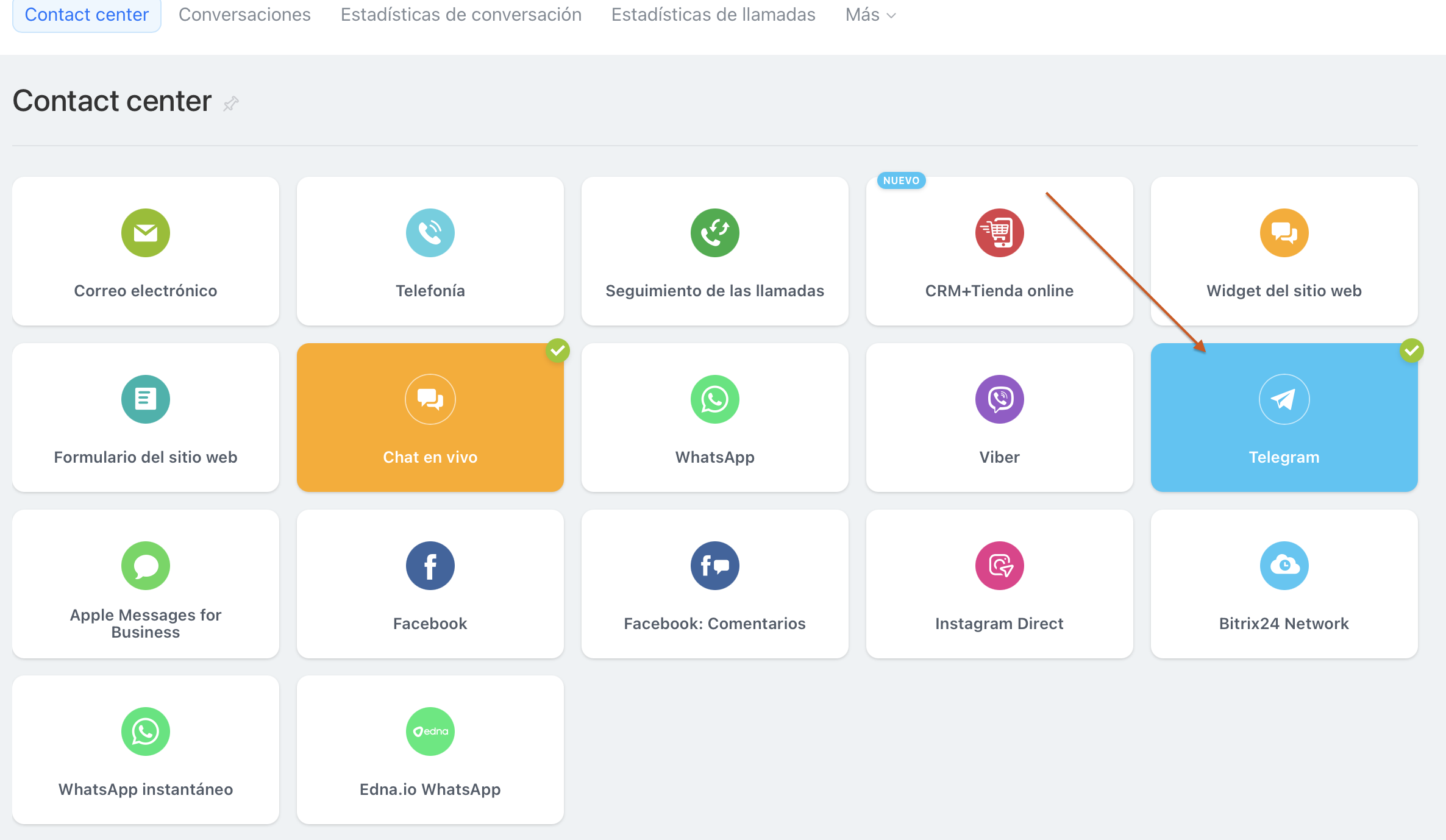Image resolution: width=1446 pixels, height=840 pixels.
Task: Open the Edna.io WhatsApp icon
Action: [x=430, y=731]
